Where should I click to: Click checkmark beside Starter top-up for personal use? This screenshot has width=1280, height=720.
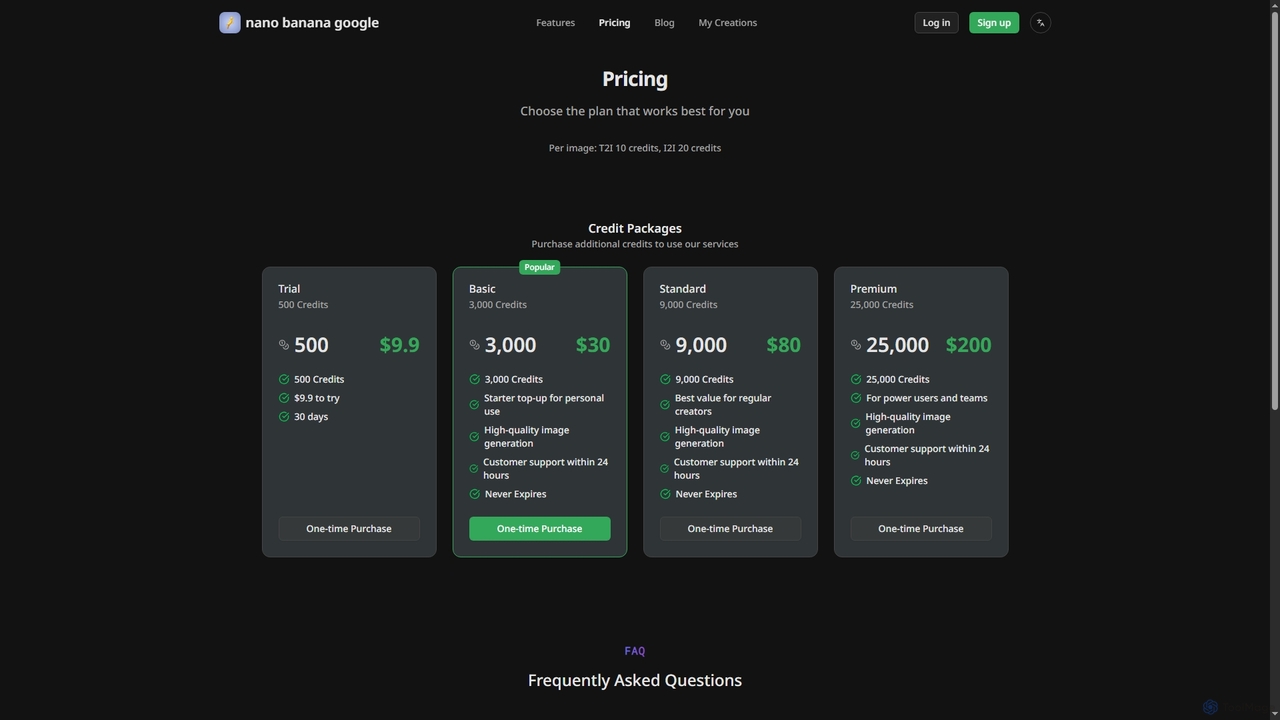coord(474,405)
